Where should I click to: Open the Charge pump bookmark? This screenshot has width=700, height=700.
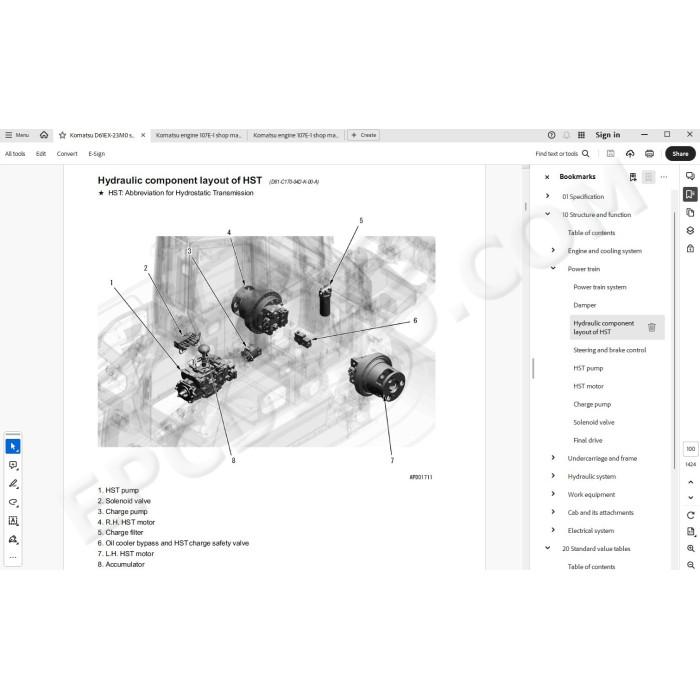(592, 404)
